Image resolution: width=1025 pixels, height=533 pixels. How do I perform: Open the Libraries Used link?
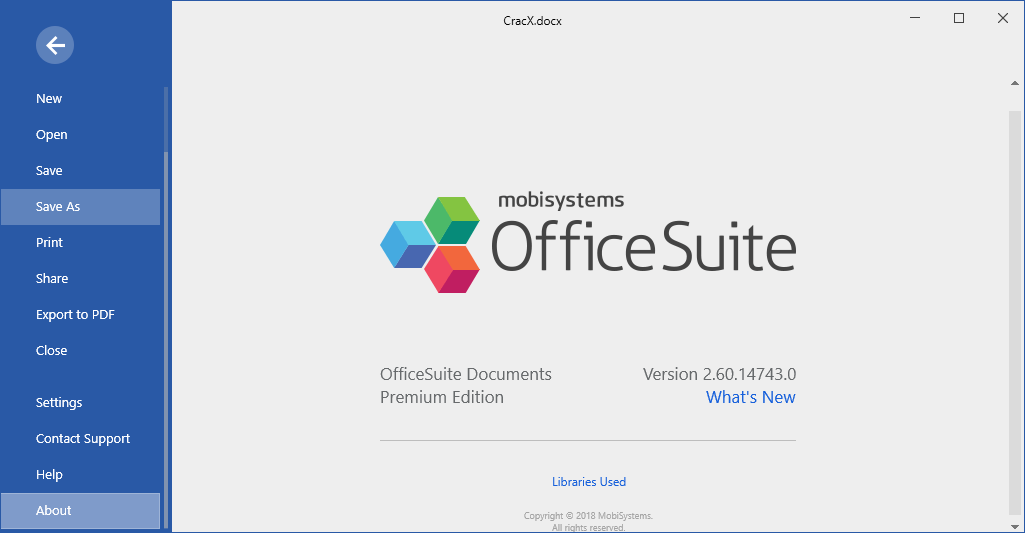(x=589, y=482)
